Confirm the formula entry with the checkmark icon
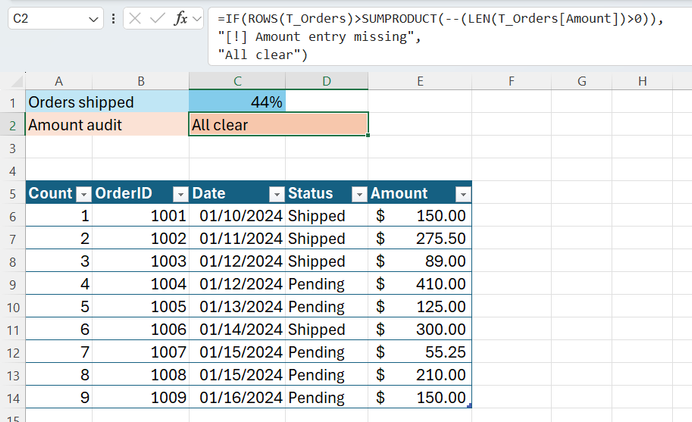Image resolution: width=692 pixels, height=422 pixels. coord(156,19)
